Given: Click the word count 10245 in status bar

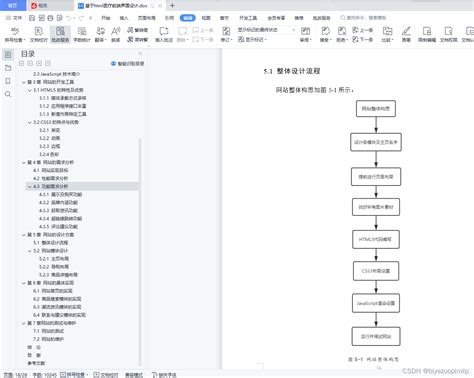Looking at the screenshot, I should coord(44,375).
